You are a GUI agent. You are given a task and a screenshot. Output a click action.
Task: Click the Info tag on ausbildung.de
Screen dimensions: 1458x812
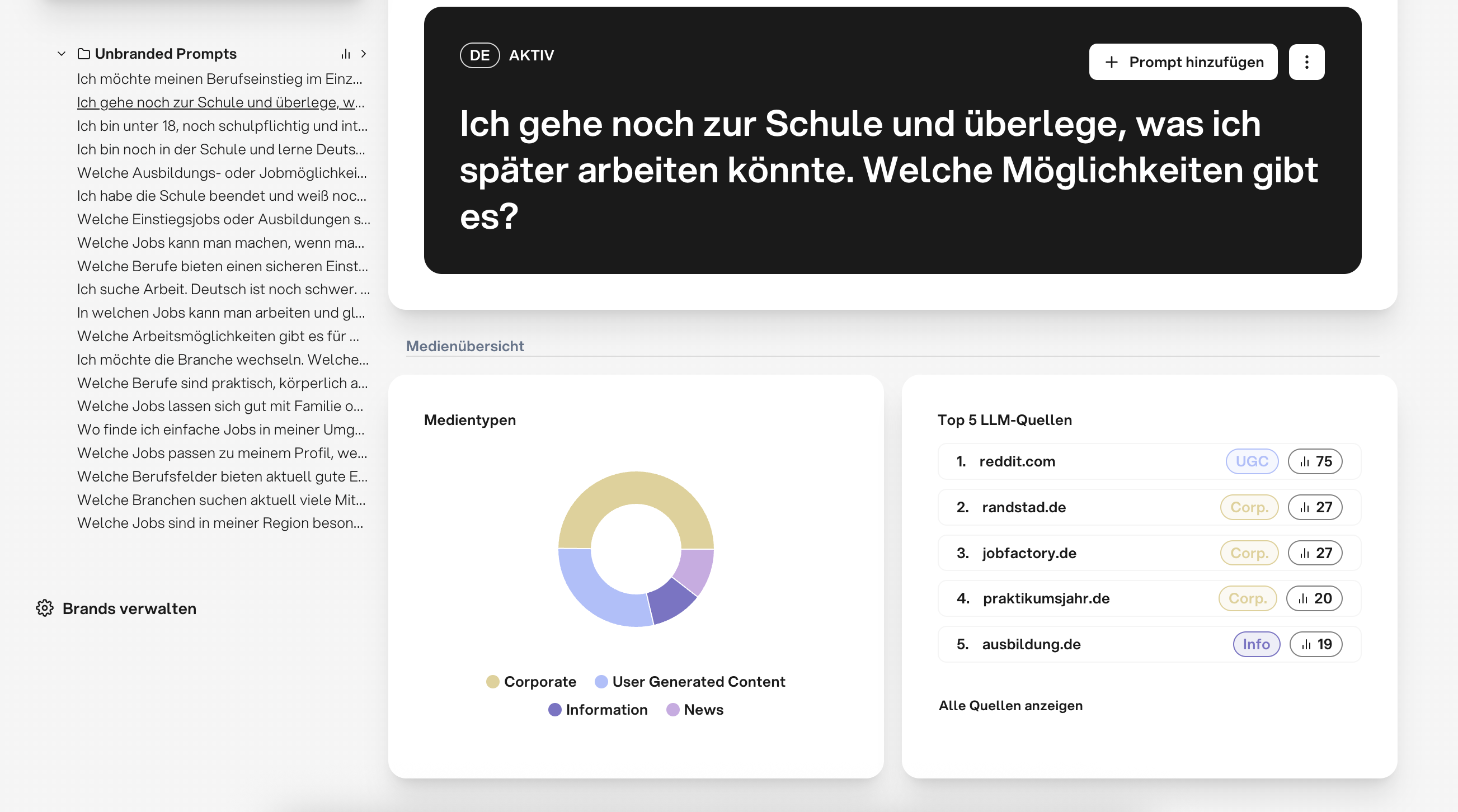click(x=1256, y=644)
